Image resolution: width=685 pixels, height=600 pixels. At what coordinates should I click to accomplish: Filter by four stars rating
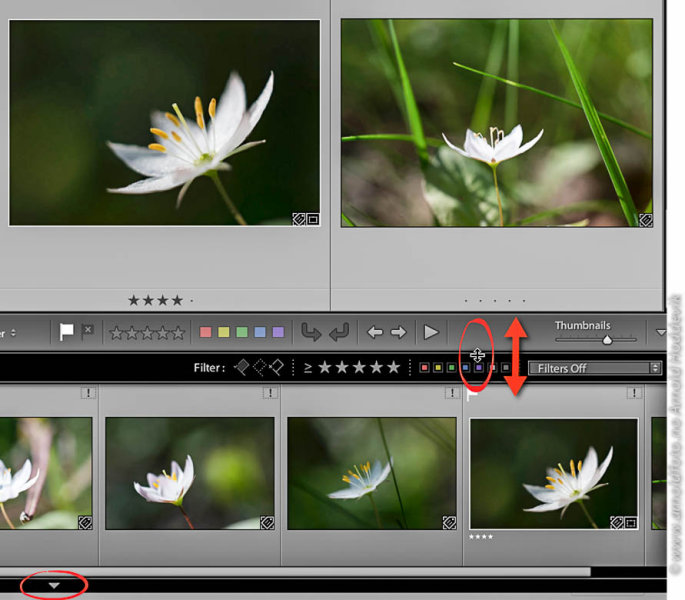coord(376,367)
